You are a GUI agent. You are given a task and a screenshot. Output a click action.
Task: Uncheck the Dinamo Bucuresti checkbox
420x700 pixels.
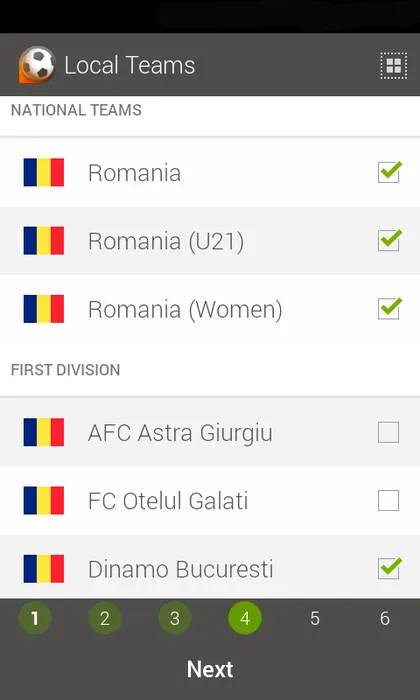point(389,568)
